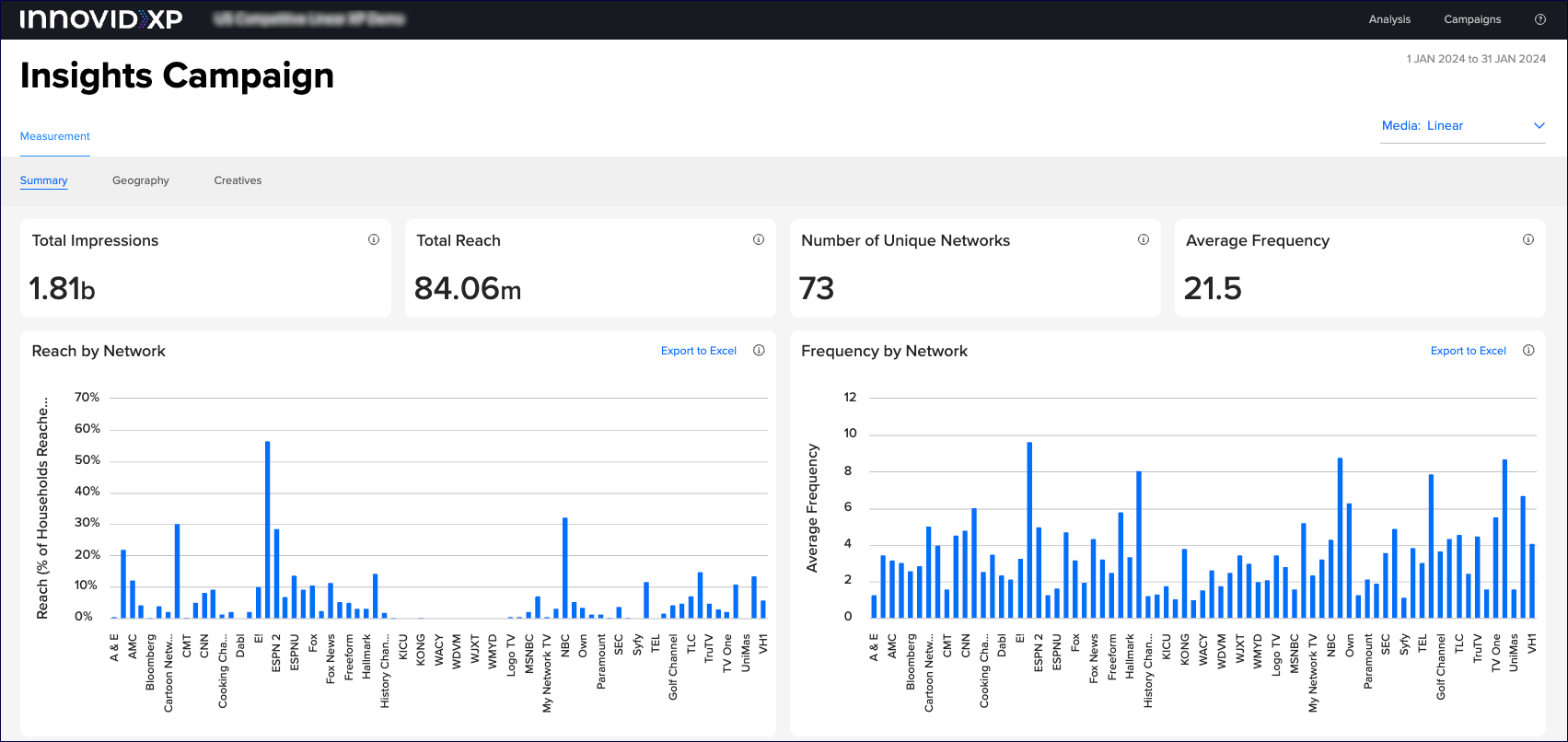Open the Frequency by Network info icon
The width and height of the screenshot is (1568, 742).
click(x=1528, y=350)
